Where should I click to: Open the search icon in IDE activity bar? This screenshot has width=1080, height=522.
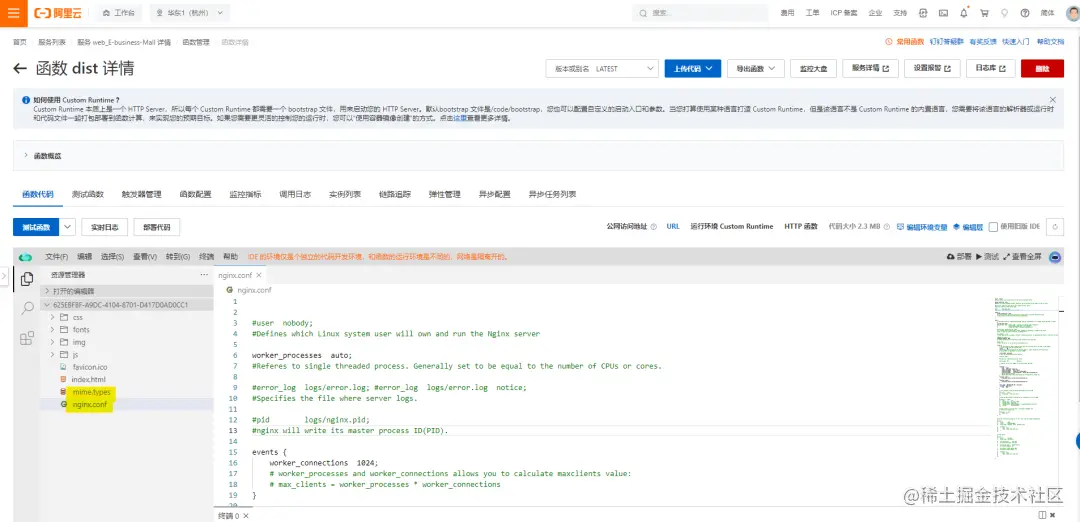pyautogui.click(x=27, y=308)
